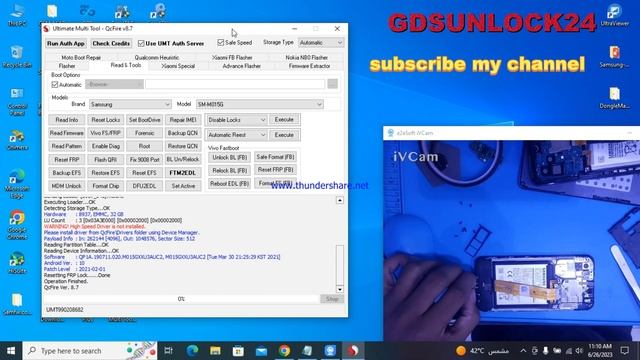
Task: Open Google Chrome on the taskbar
Action: (284, 351)
